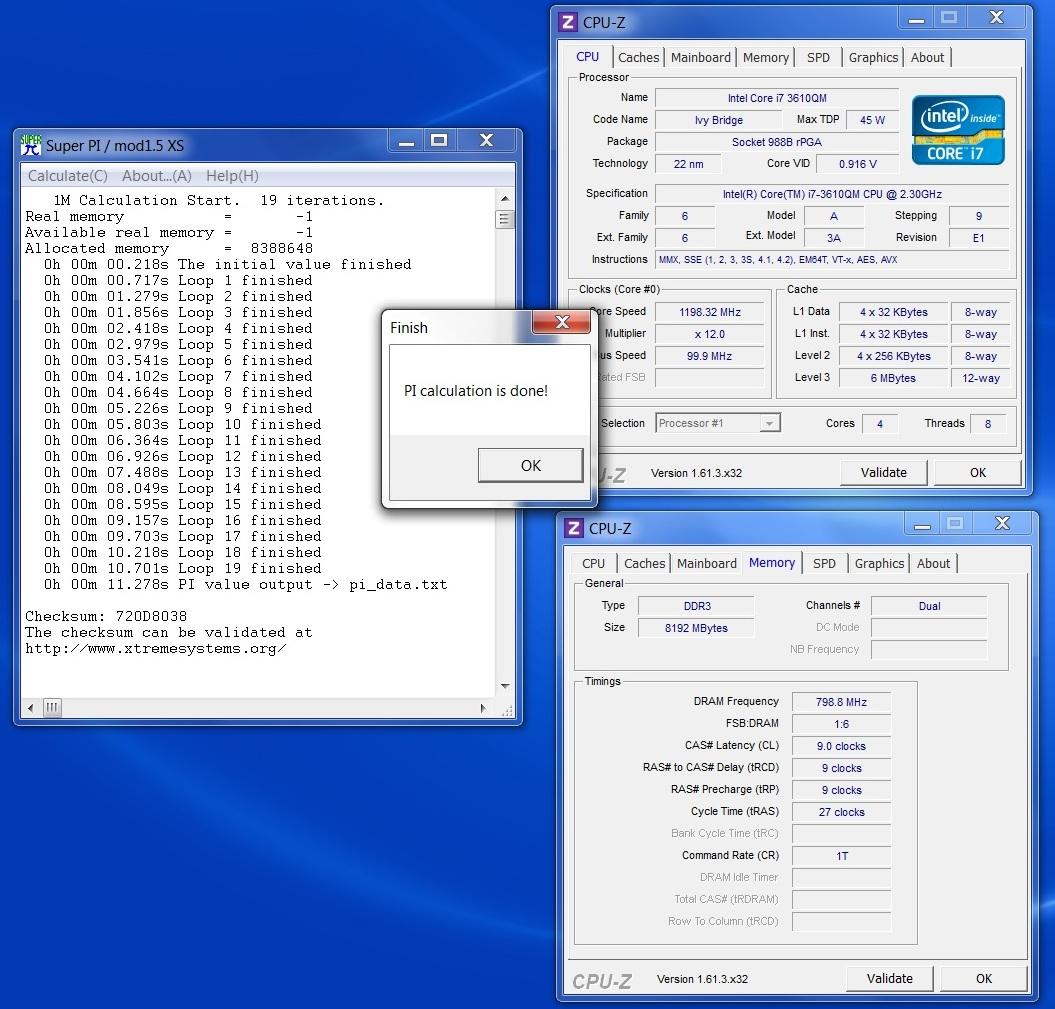This screenshot has height=1009, width=1055.
Task: Select CPU tab in bottom CPU-Z Memory window
Action: coord(593,563)
